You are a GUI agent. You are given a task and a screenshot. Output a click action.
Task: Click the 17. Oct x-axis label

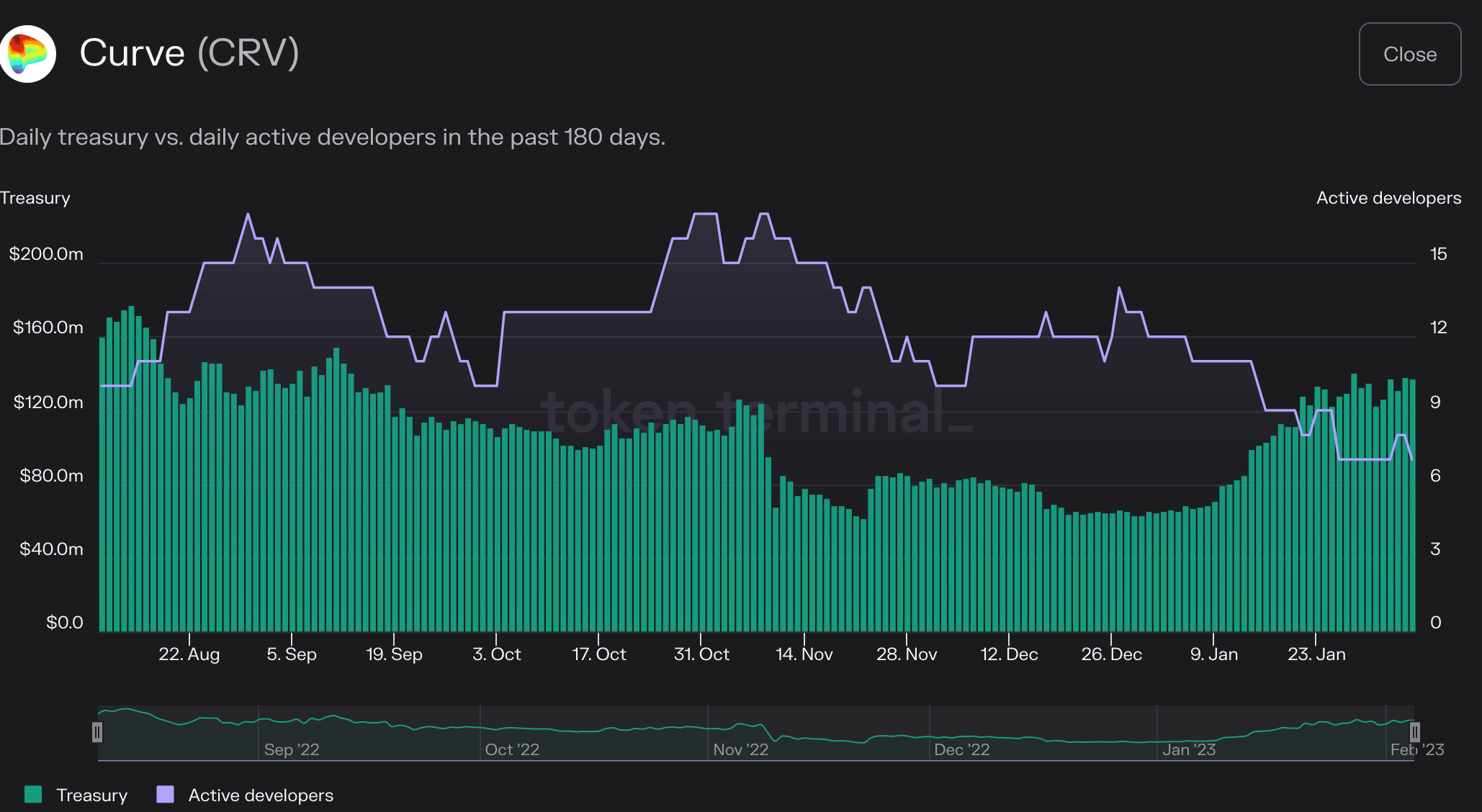(598, 654)
